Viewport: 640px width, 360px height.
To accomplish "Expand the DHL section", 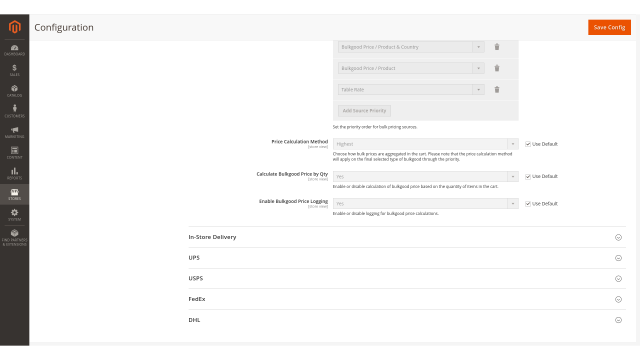I will pyautogui.click(x=407, y=320).
